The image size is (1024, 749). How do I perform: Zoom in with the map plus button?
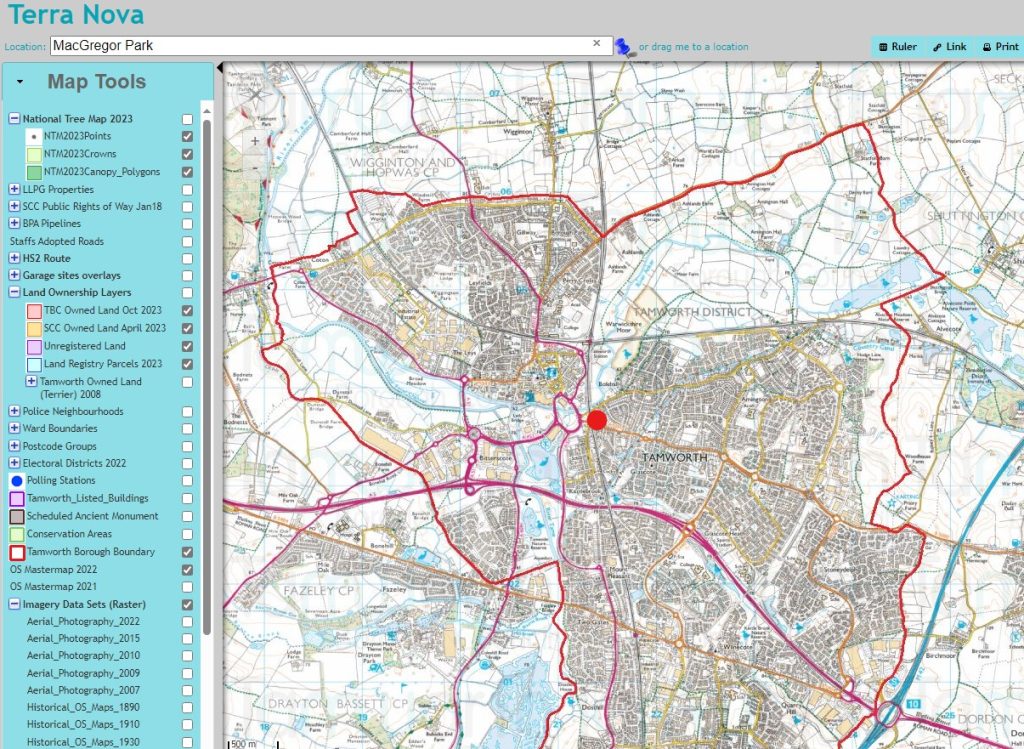coord(255,141)
